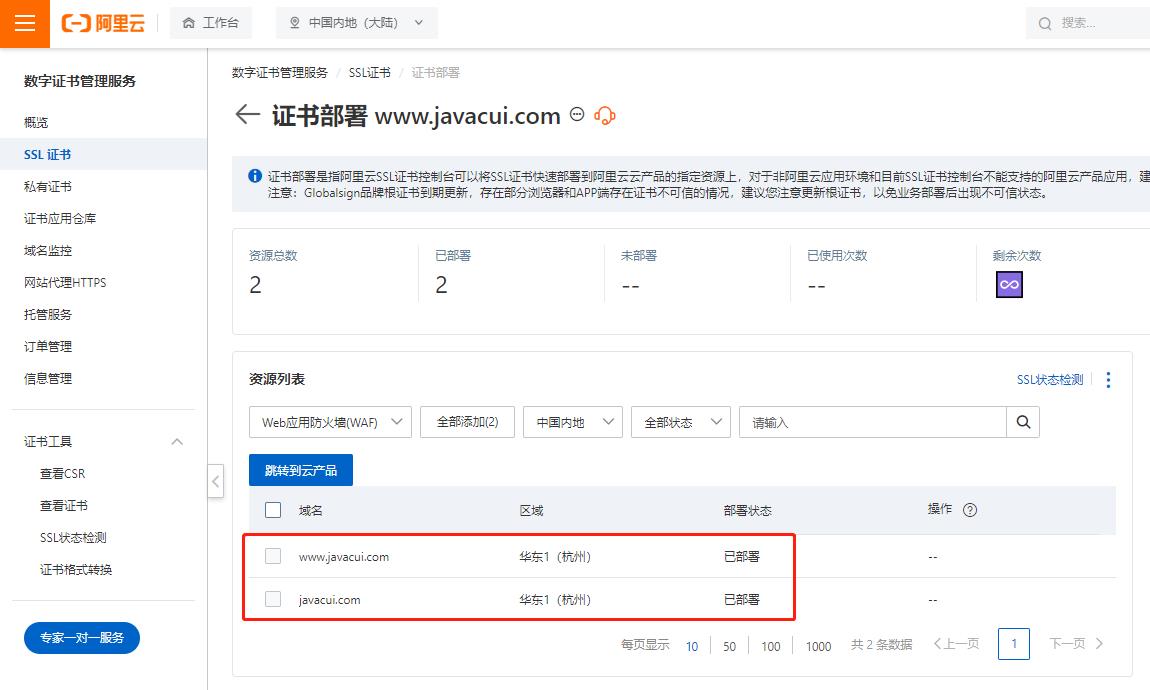Open the hamburger navigation menu
Screen dimensions: 1150x690
(25, 23)
